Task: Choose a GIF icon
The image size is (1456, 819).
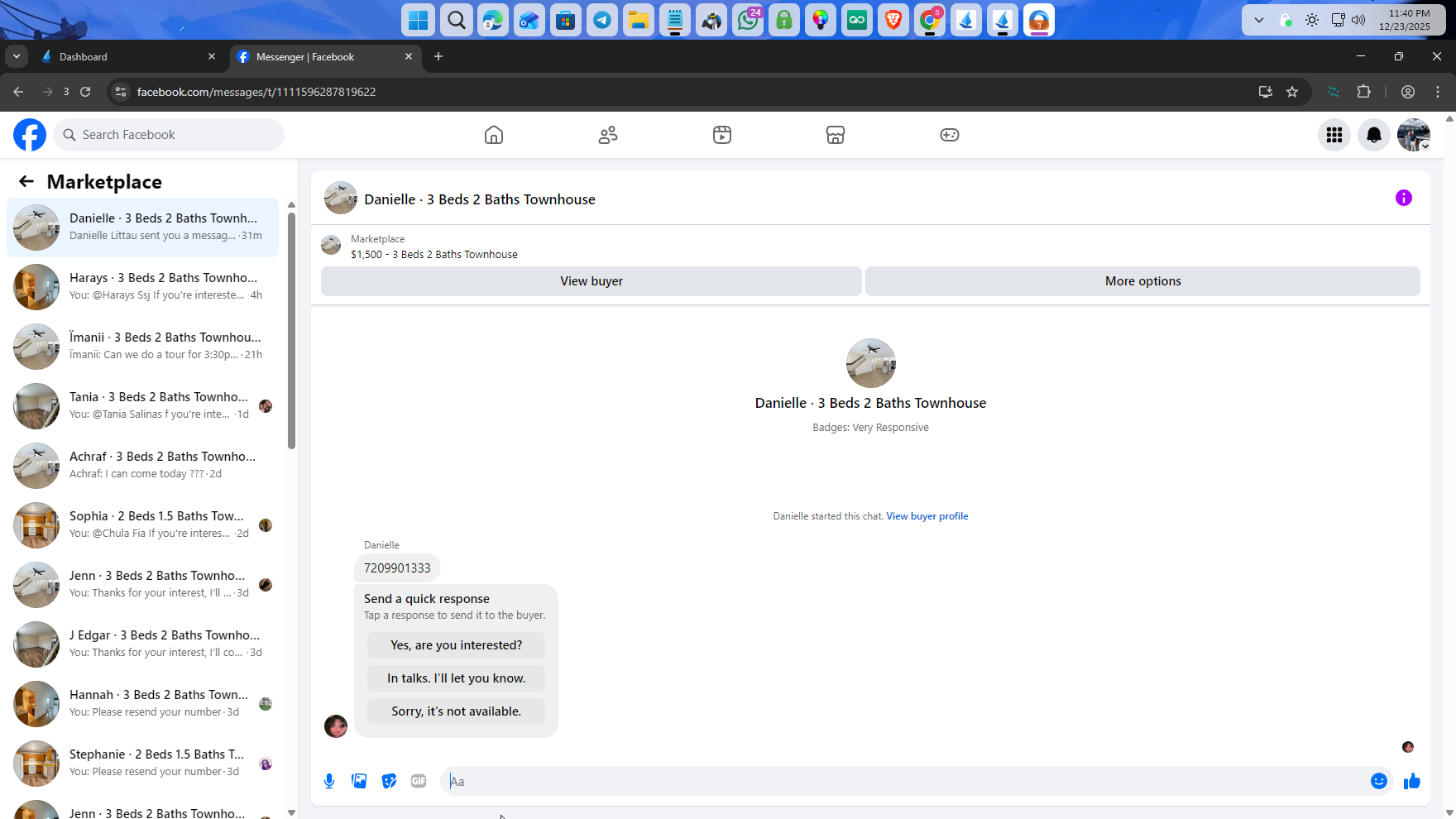Action: [x=419, y=781]
